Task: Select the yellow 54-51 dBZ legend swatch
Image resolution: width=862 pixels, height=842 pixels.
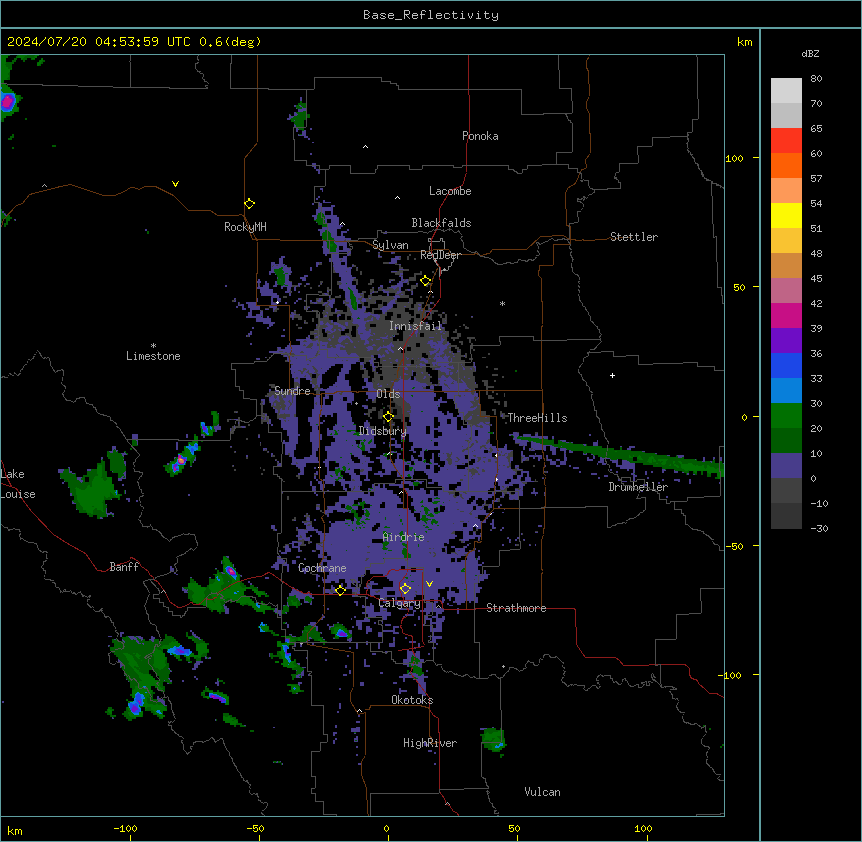Action: pyautogui.click(x=786, y=215)
